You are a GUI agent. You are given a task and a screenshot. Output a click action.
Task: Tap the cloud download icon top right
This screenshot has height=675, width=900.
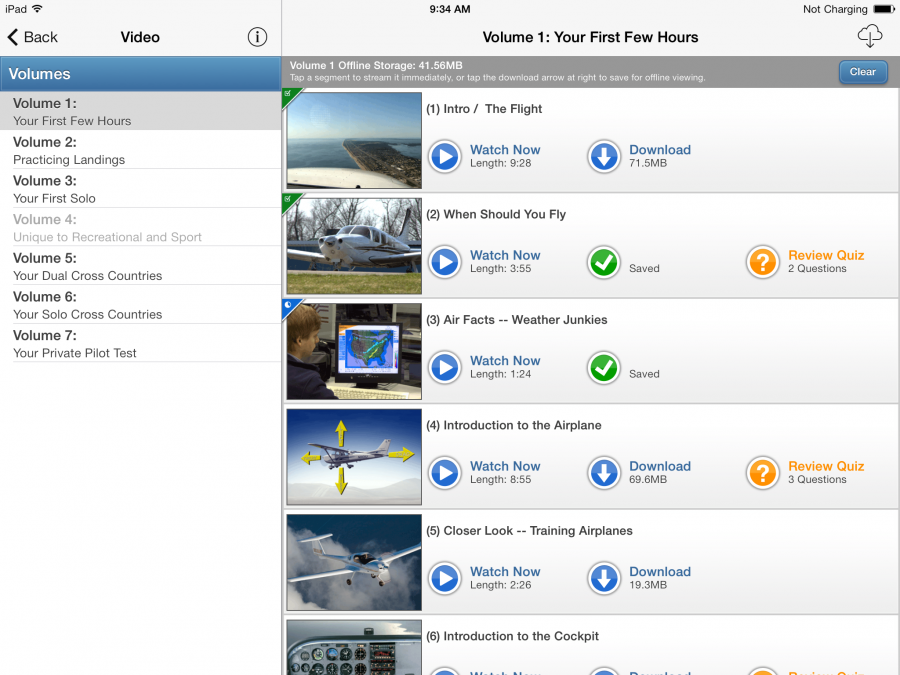click(869, 35)
